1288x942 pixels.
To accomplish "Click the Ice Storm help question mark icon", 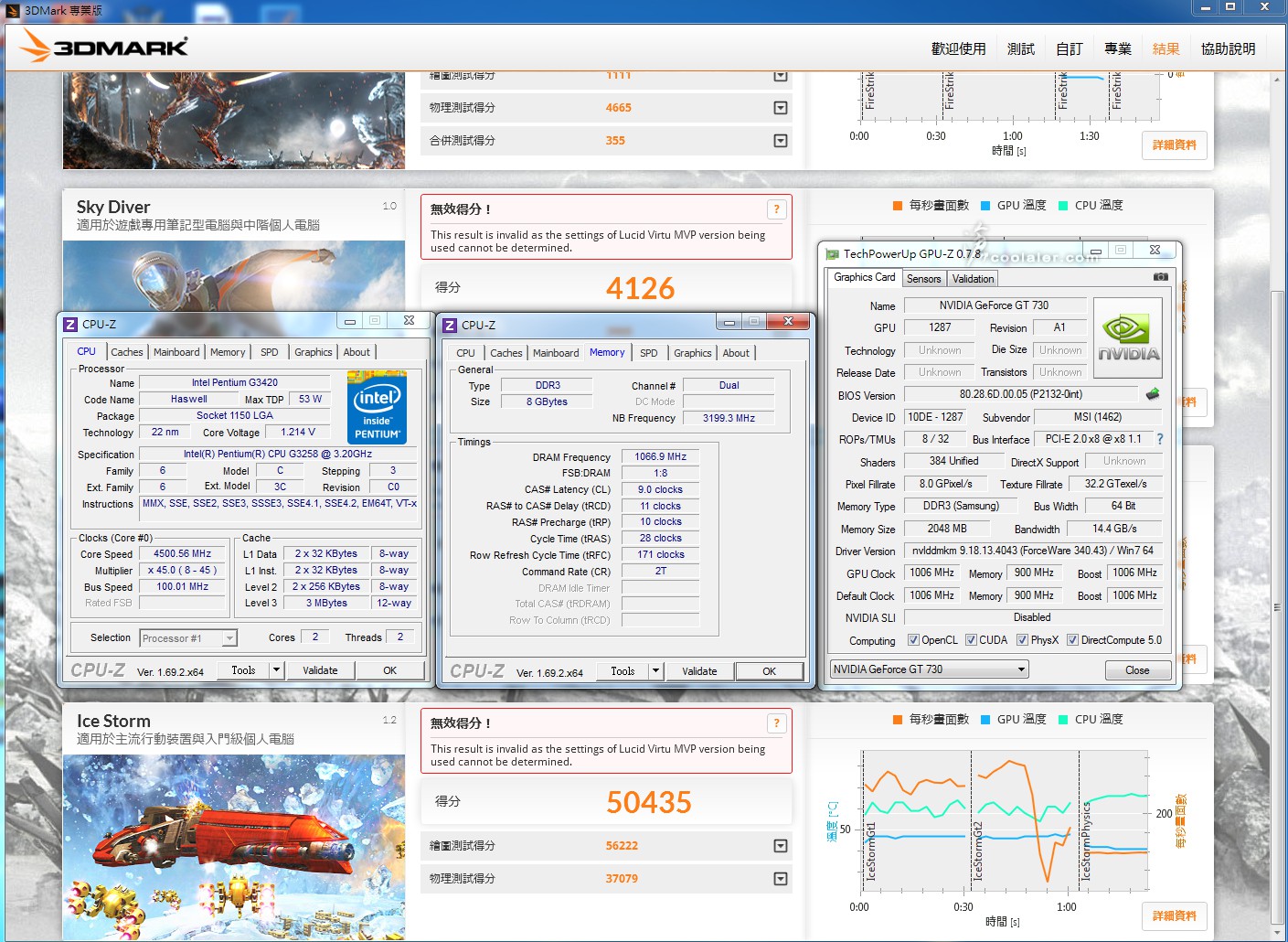I will 776,723.
